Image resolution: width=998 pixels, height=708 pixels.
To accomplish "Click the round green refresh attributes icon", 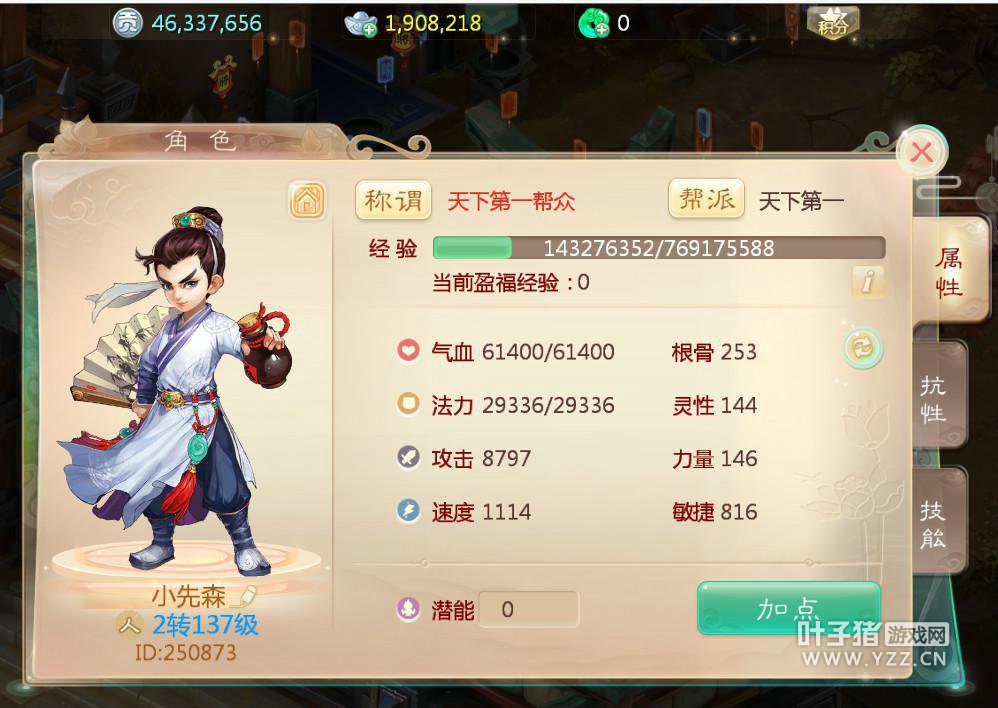I will tap(863, 348).
